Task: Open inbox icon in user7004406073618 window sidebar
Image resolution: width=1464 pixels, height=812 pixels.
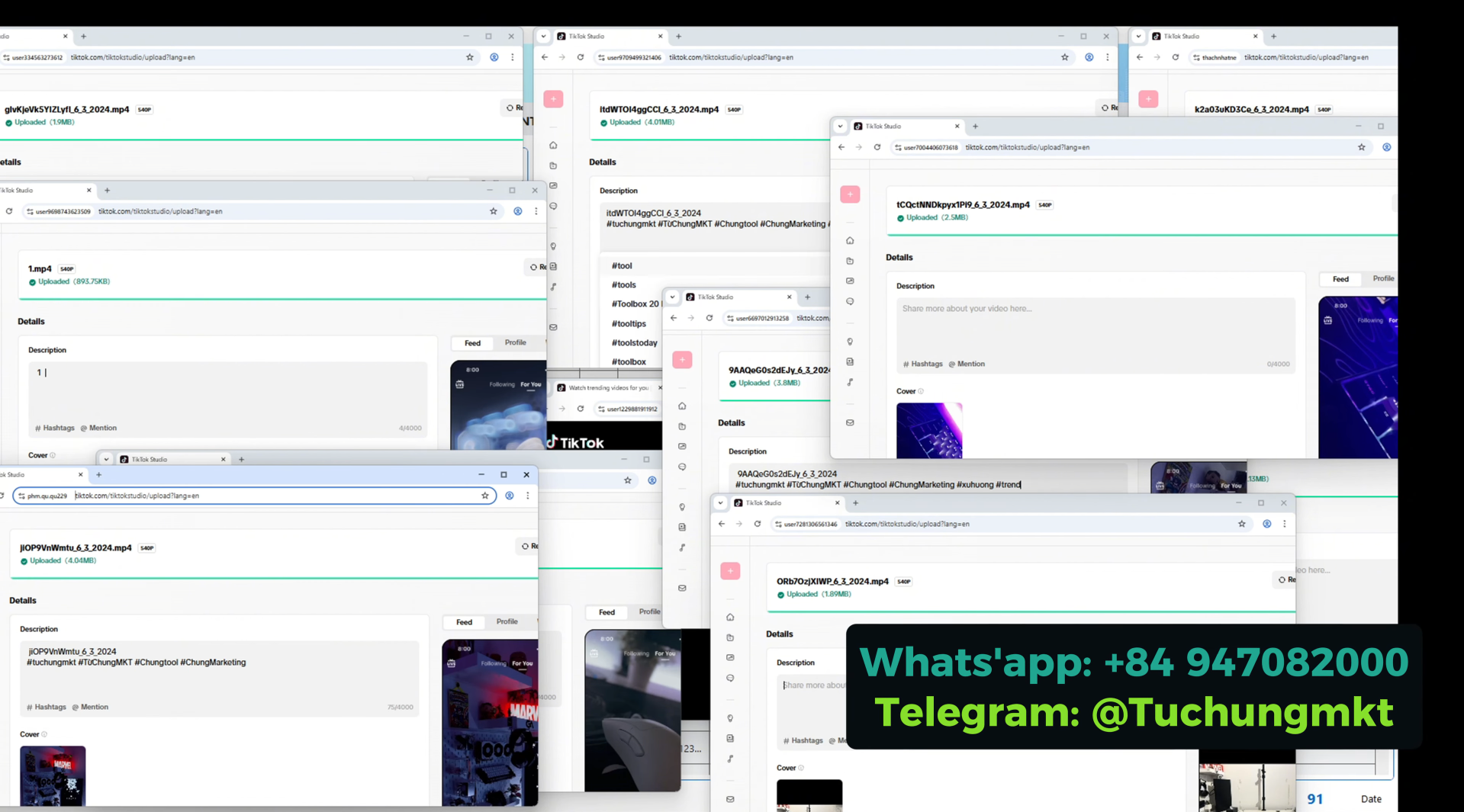Action: [850, 422]
